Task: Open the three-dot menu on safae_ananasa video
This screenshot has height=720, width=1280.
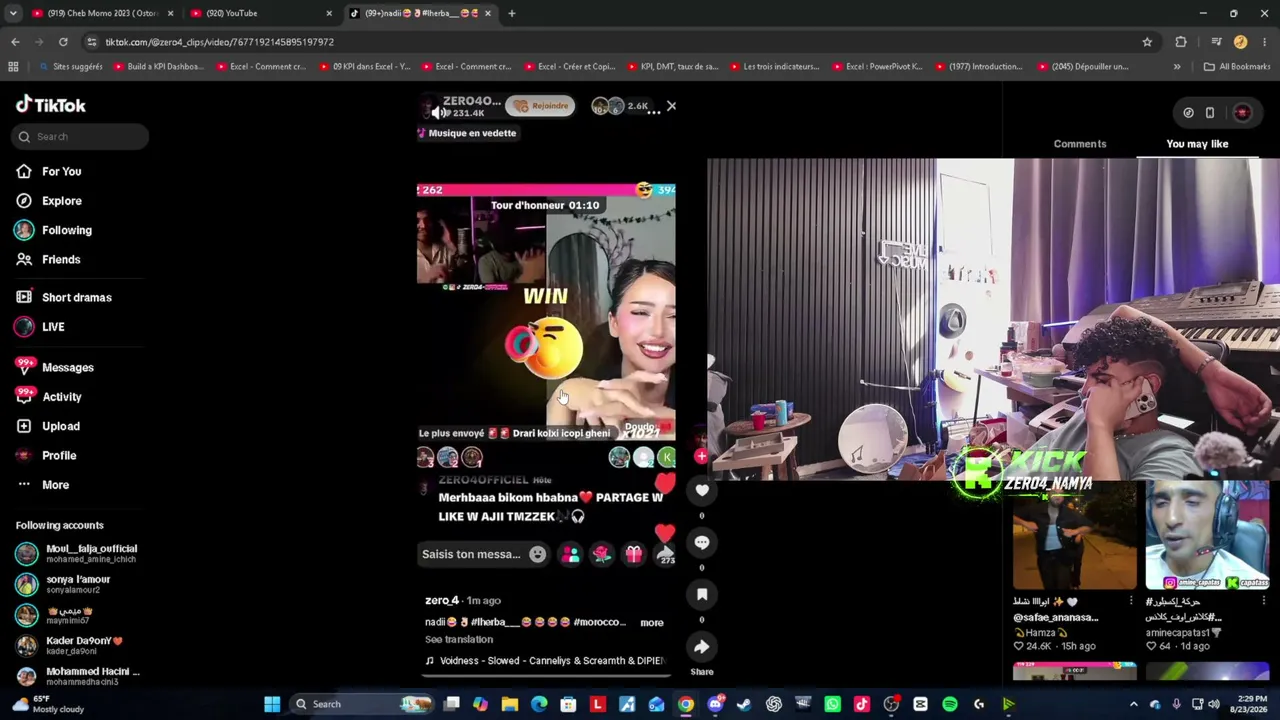Action: click(x=1131, y=601)
